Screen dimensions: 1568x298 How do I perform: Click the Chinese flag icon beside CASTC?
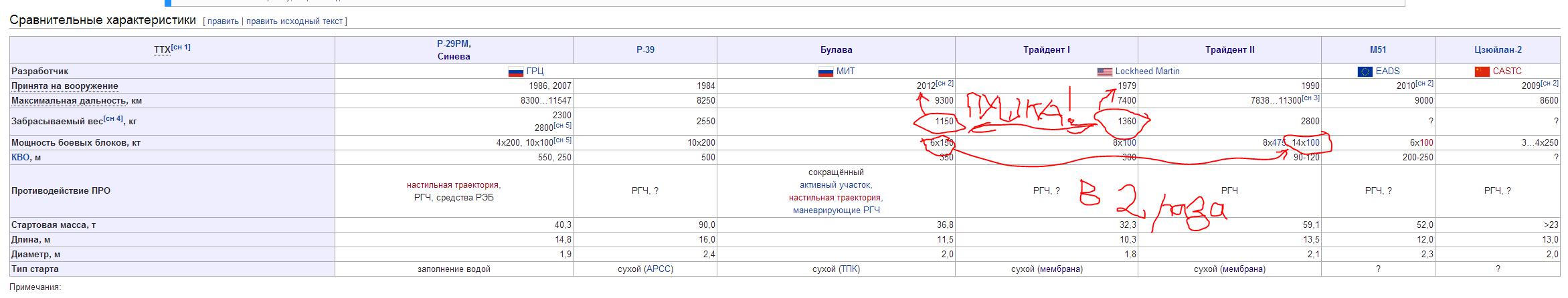coord(1482,71)
